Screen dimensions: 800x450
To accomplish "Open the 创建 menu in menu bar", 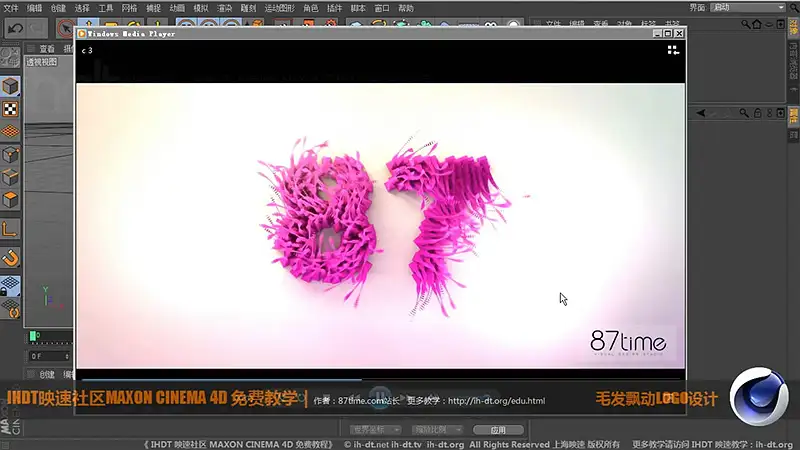I will point(58,8).
